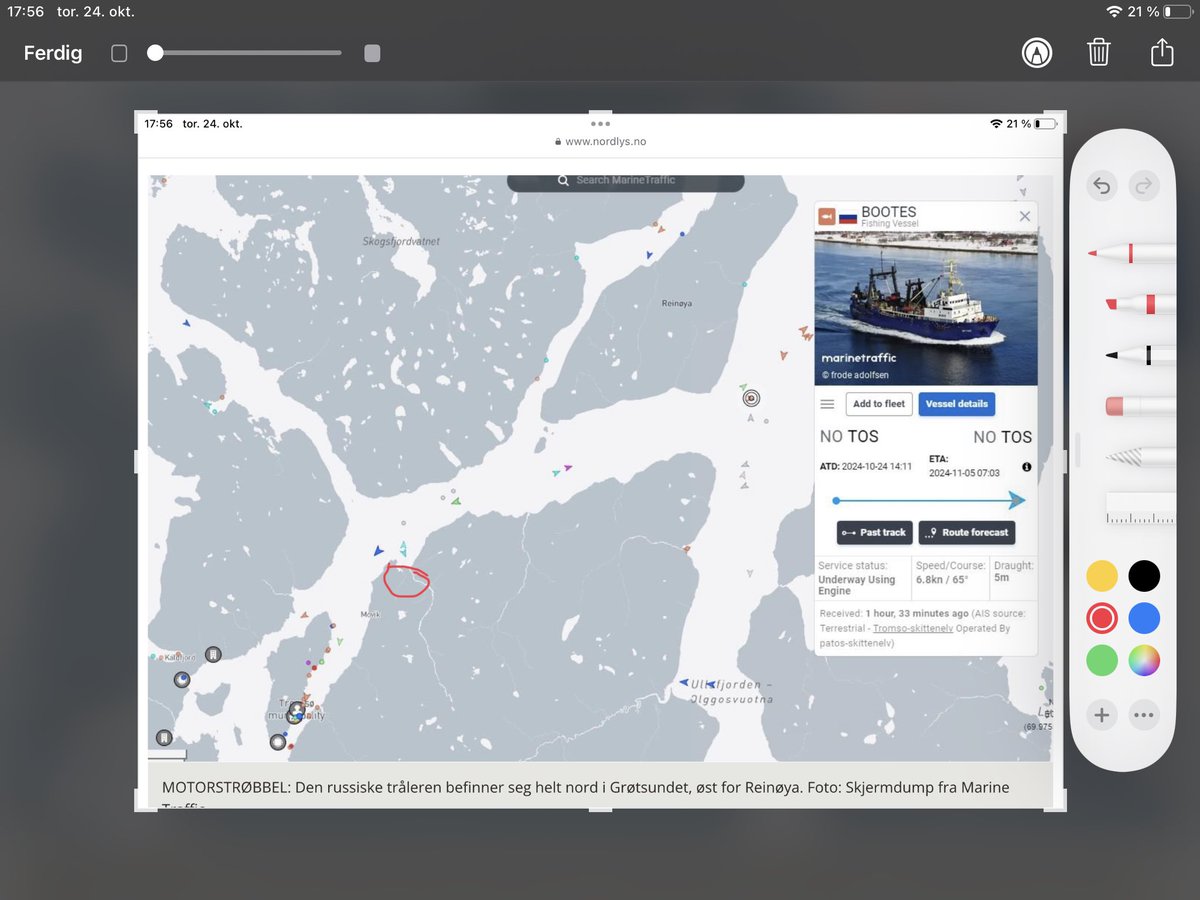Click the opacity slider knob
This screenshot has width=1200, height=900.
point(155,53)
